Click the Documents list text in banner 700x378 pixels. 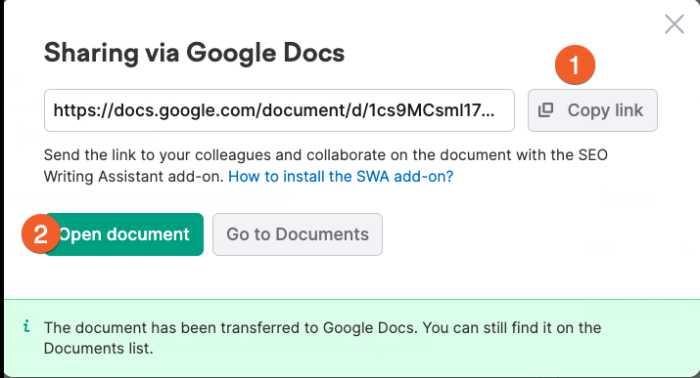point(98,348)
